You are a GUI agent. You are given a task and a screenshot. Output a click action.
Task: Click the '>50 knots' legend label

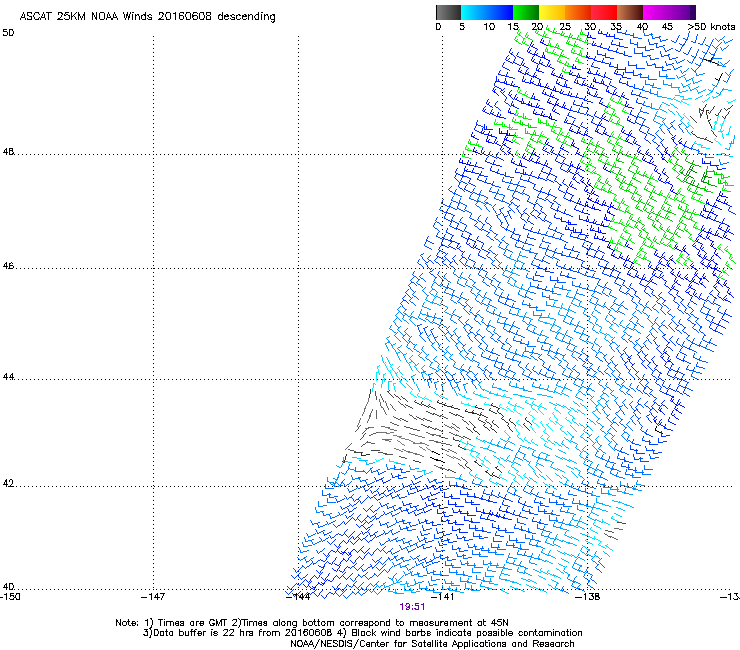click(x=711, y=27)
